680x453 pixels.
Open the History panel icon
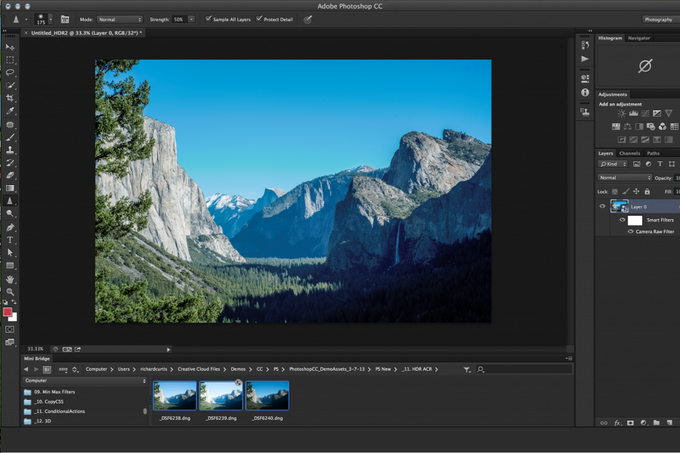pos(585,45)
